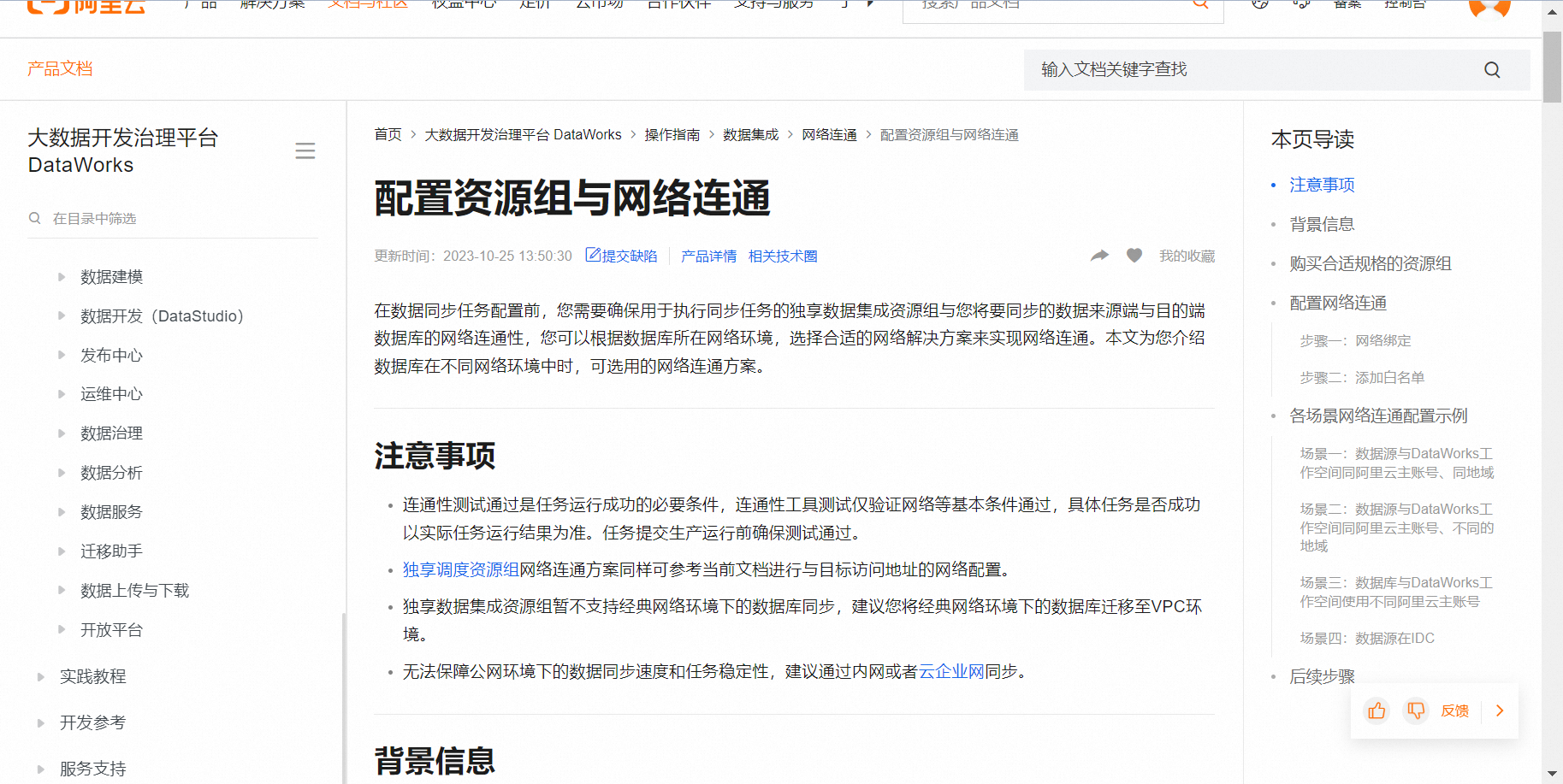Viewport: 1563px width, 784px height.
Task: Expand the 数据治理 node arrow
Action: 62,433
